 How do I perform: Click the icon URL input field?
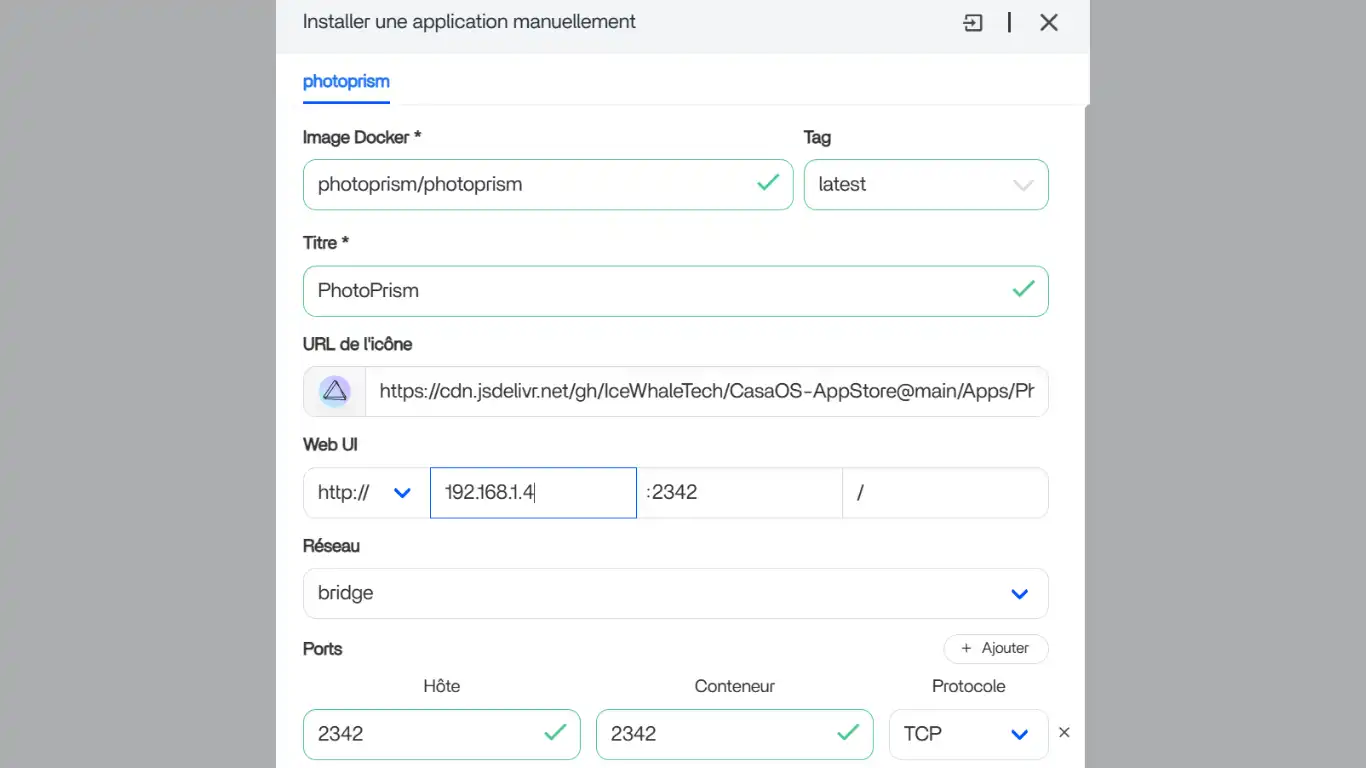[700, 391]
